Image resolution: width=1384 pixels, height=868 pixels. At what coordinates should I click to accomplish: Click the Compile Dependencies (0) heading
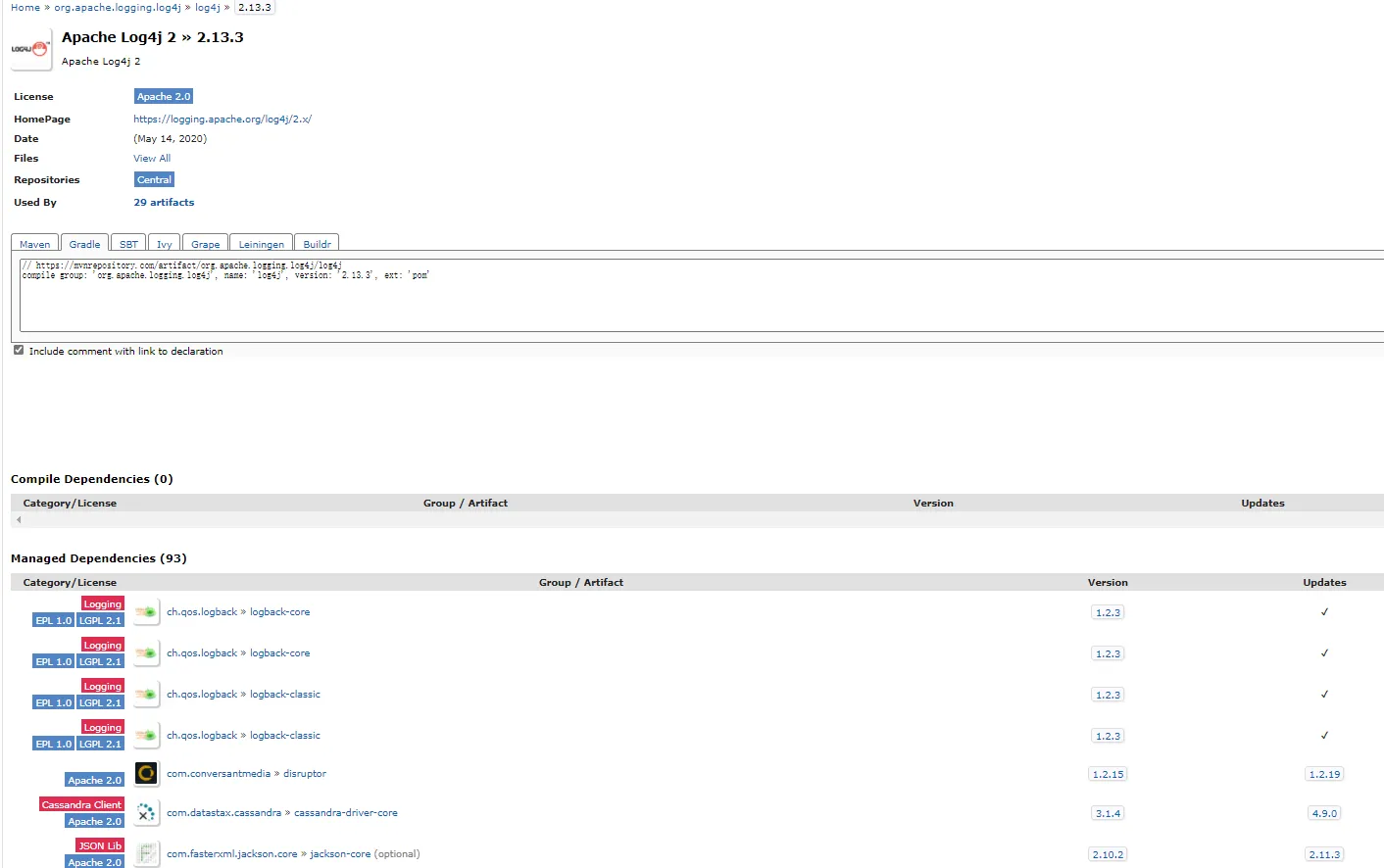pos(92,479)
